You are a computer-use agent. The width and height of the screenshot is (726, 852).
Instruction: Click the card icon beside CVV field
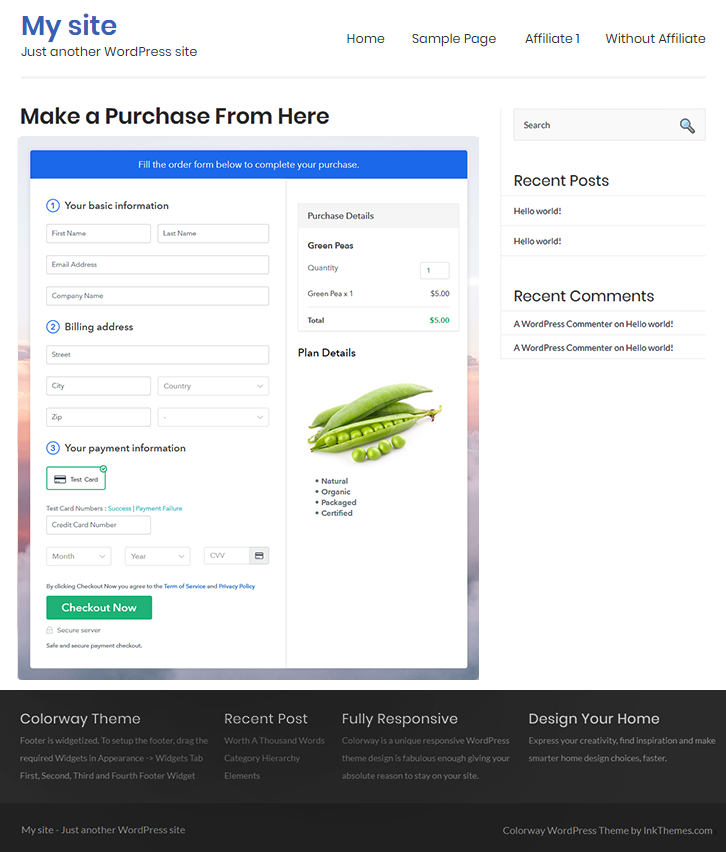(x=259, y=555)
